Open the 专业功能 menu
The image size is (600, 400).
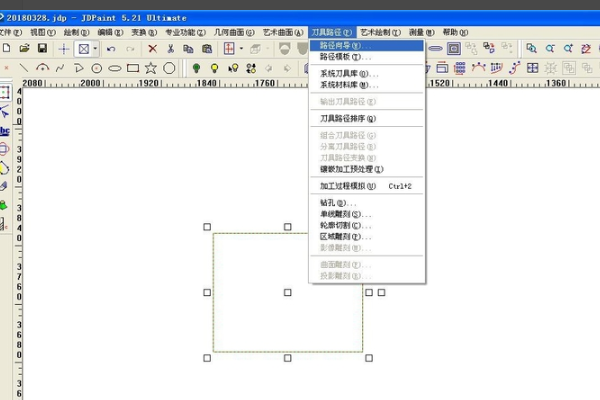pos(185,32)
